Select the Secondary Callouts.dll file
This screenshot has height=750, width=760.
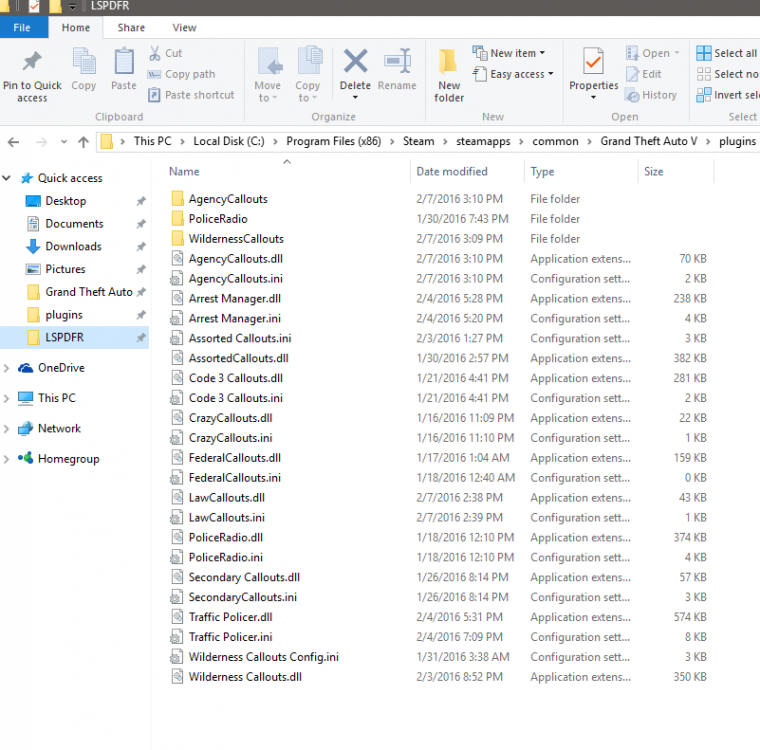click(244, 577)
